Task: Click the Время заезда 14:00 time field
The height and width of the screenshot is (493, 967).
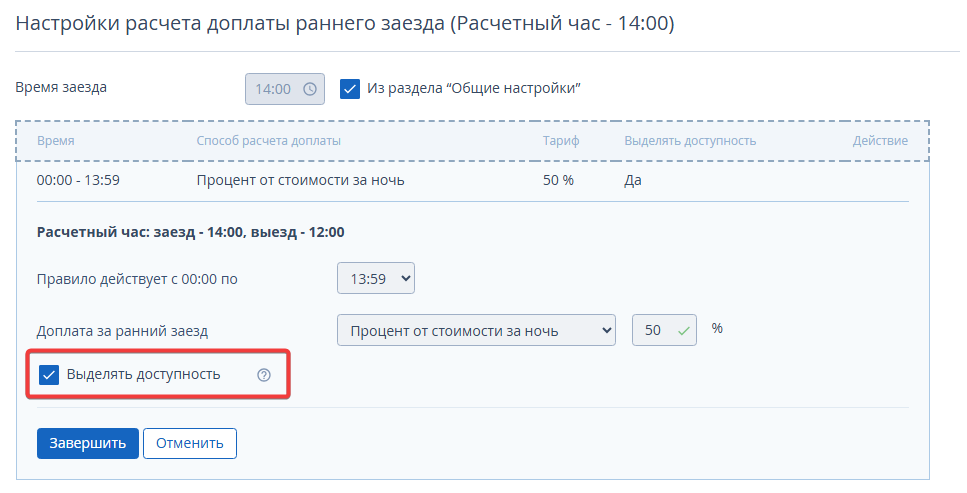Action: pyautogui.click(x=285, y=89)
